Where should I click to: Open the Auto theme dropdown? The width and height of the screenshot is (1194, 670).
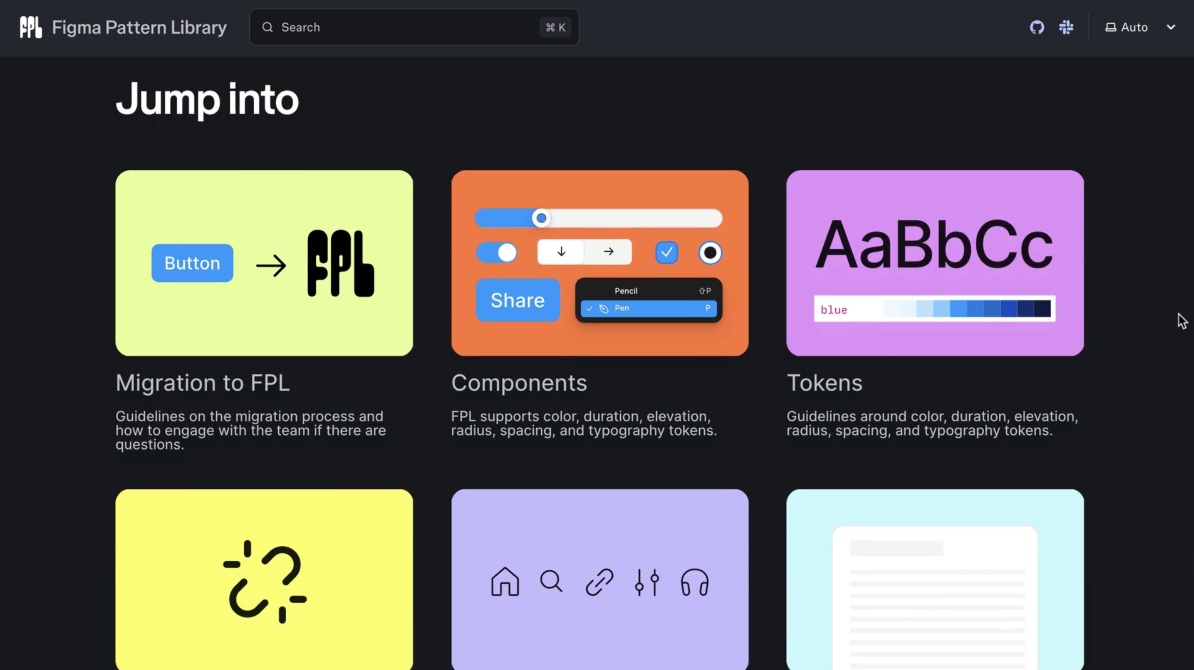pyautogui.click(x=1140, y=27)
